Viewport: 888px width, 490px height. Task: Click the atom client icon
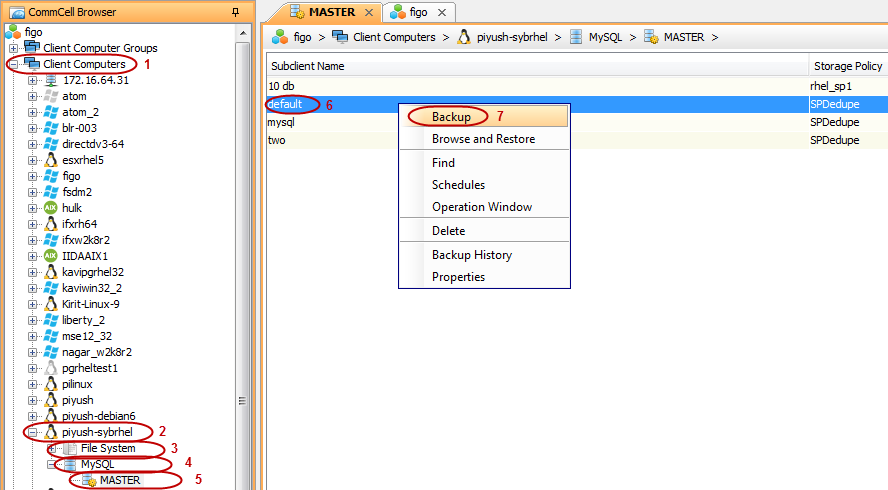point(51,96)
